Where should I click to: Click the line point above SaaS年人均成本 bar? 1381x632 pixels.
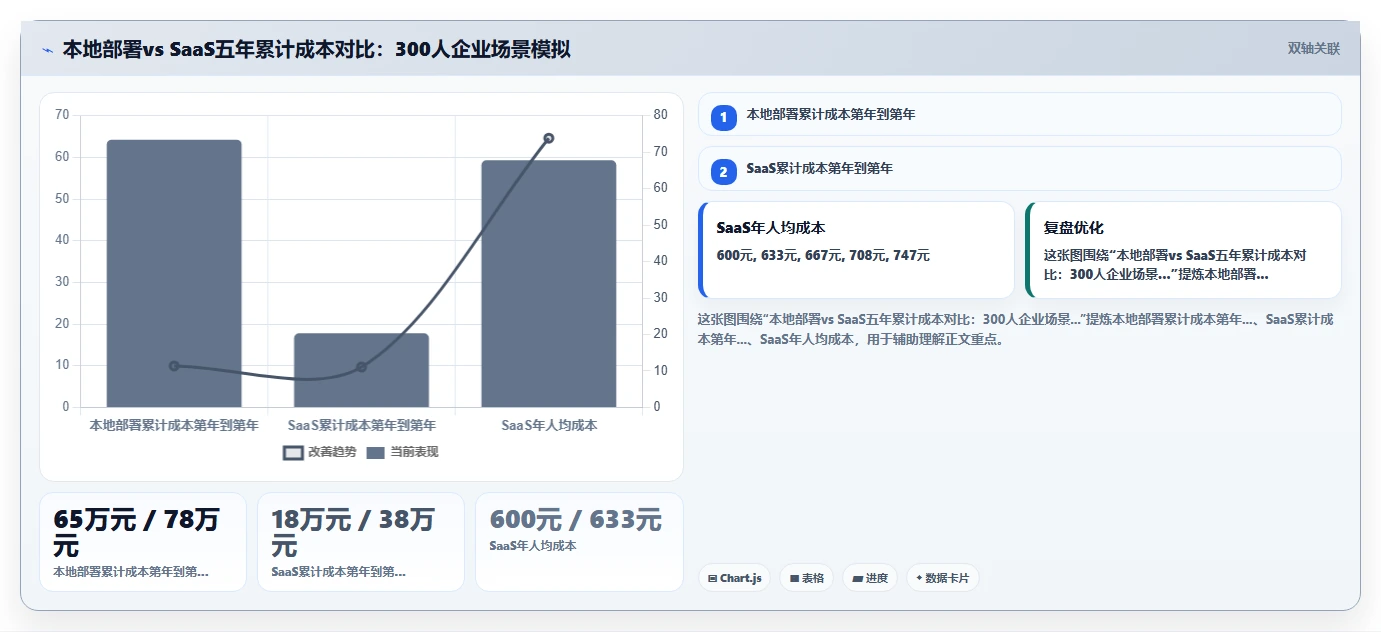[549, 138]
